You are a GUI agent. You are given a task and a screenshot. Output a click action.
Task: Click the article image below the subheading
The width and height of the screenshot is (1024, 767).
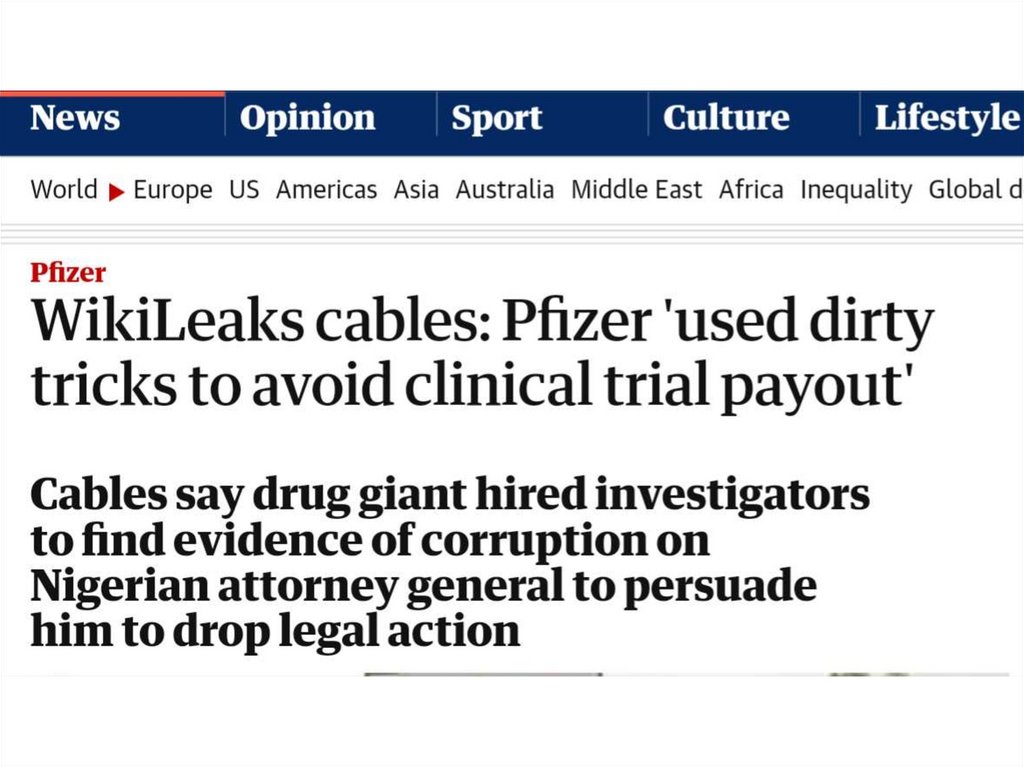point(600,675)
